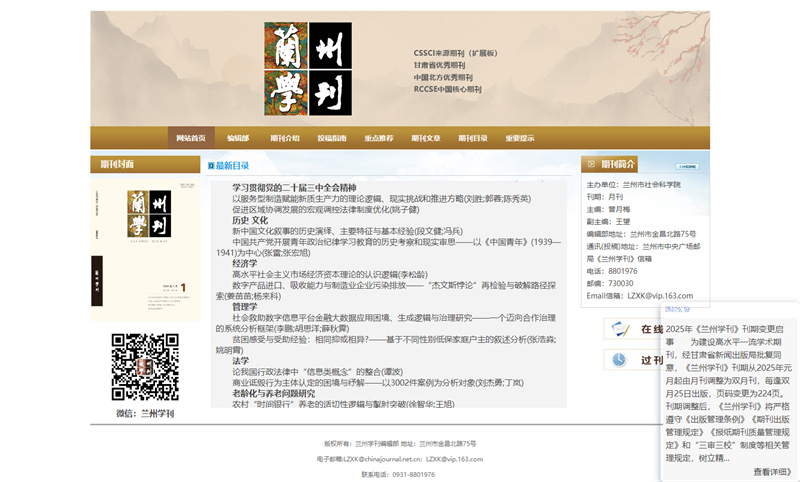The image size is (800, 482).
Task: Open the 网站首页 navigation tab
Action: click(x=190, y=138)
